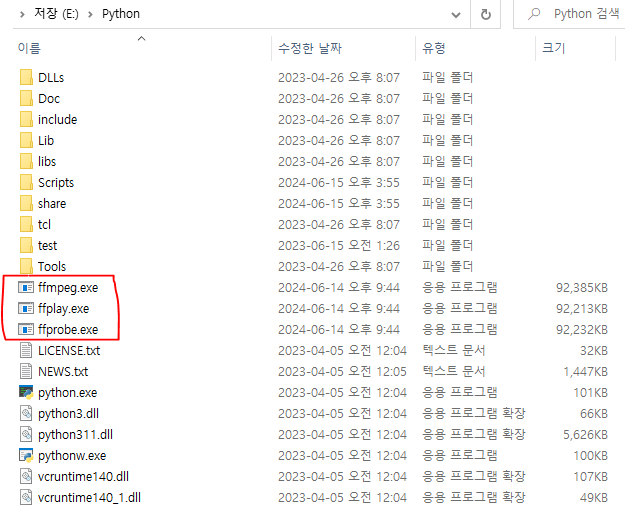This screenshot has height=516, width=625.
Task: Click the ffmpeg.exe application icon
Action: (x=26, y=287)
